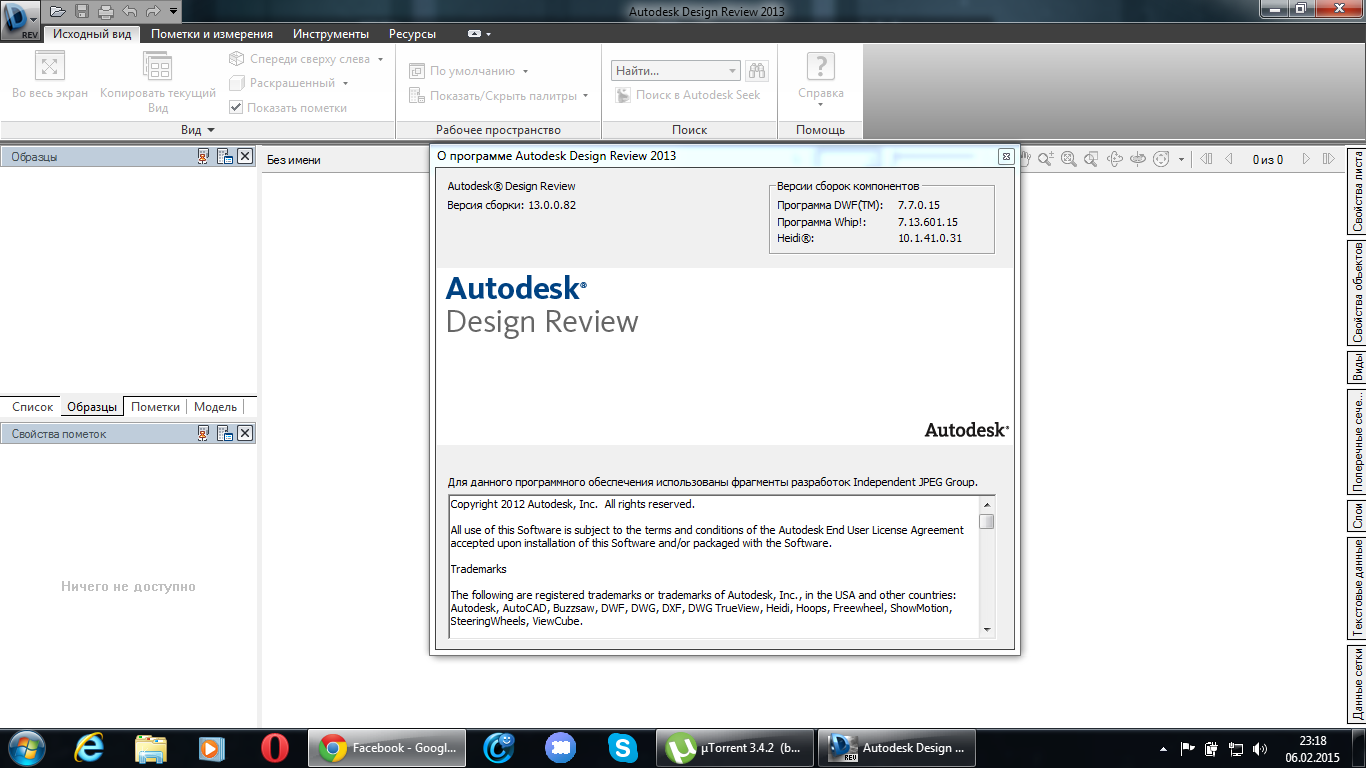
Task: Open the Windows Start menu
Action: (26, 748)
